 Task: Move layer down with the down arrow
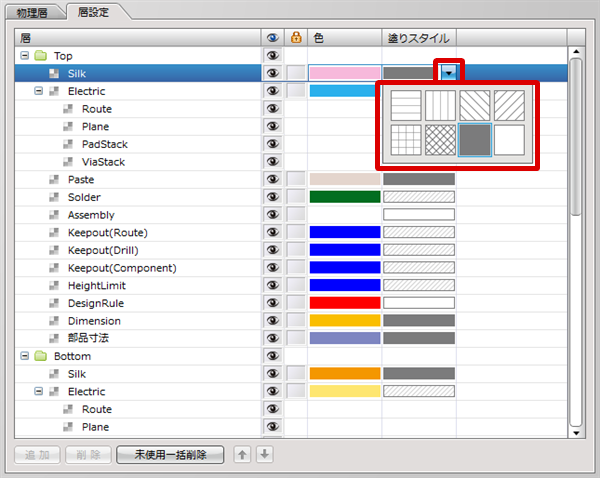pos(264,455)
